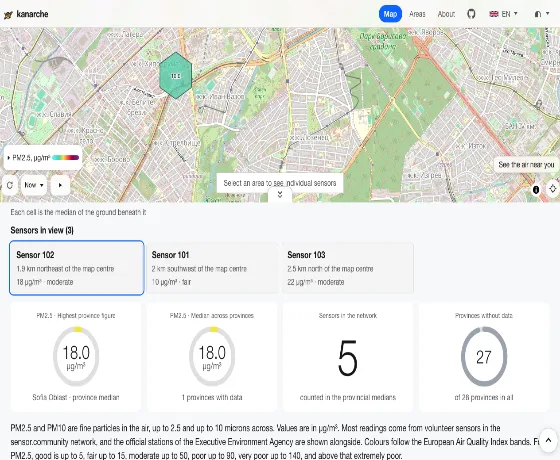Click the scroll to top arrow button
The height and width of the screenshot is (460, 560).
tap(548, 441)
